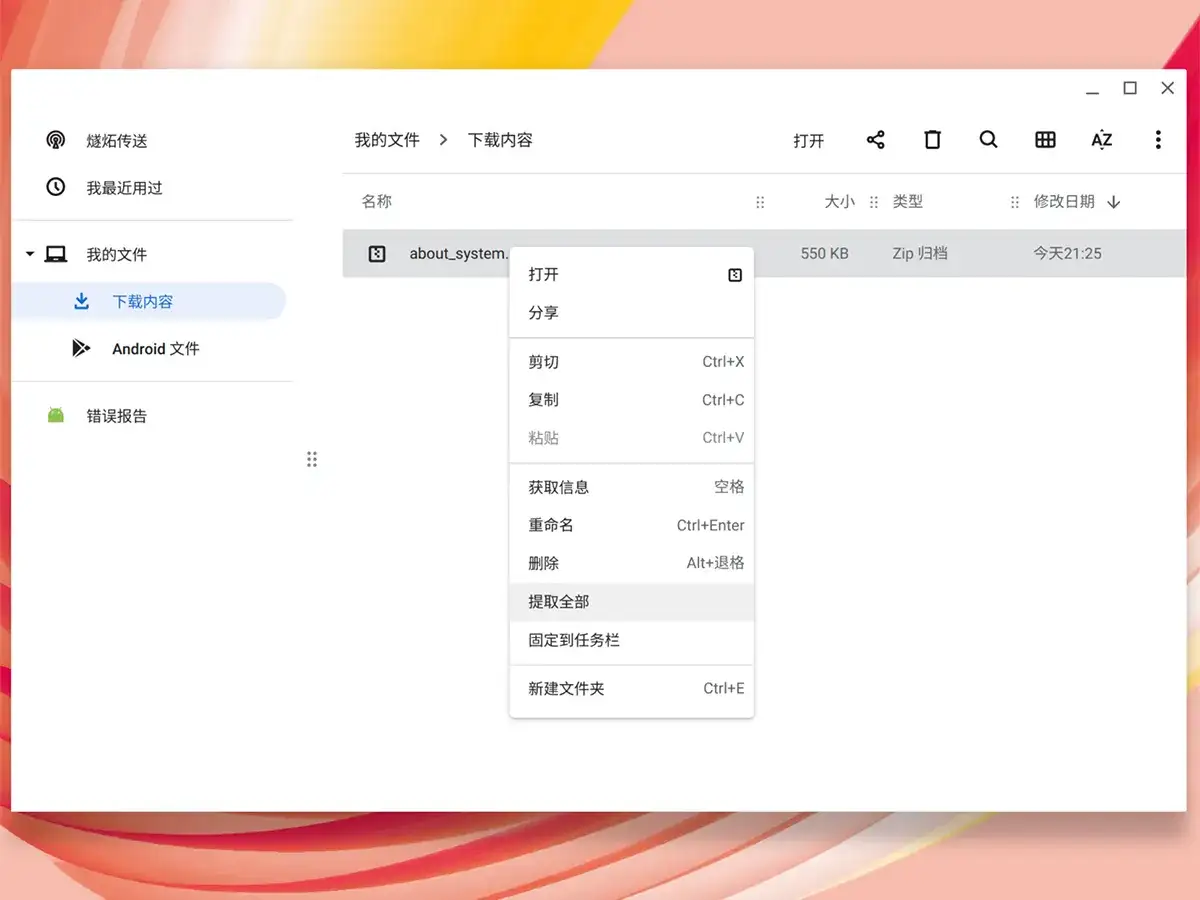Select 提取全部 to extract the zip
This screenshot has width=1200, height=900.
631,602
